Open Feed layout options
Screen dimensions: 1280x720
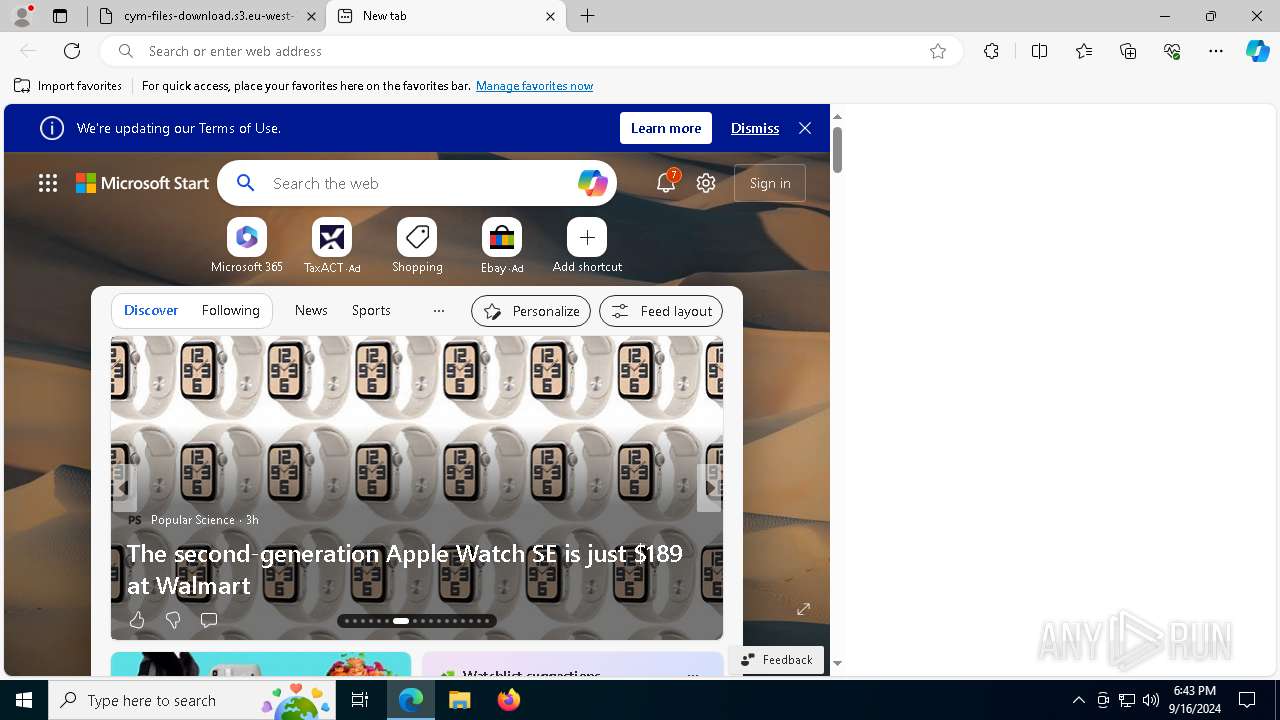pyautogui.click(x=661, y=311)
